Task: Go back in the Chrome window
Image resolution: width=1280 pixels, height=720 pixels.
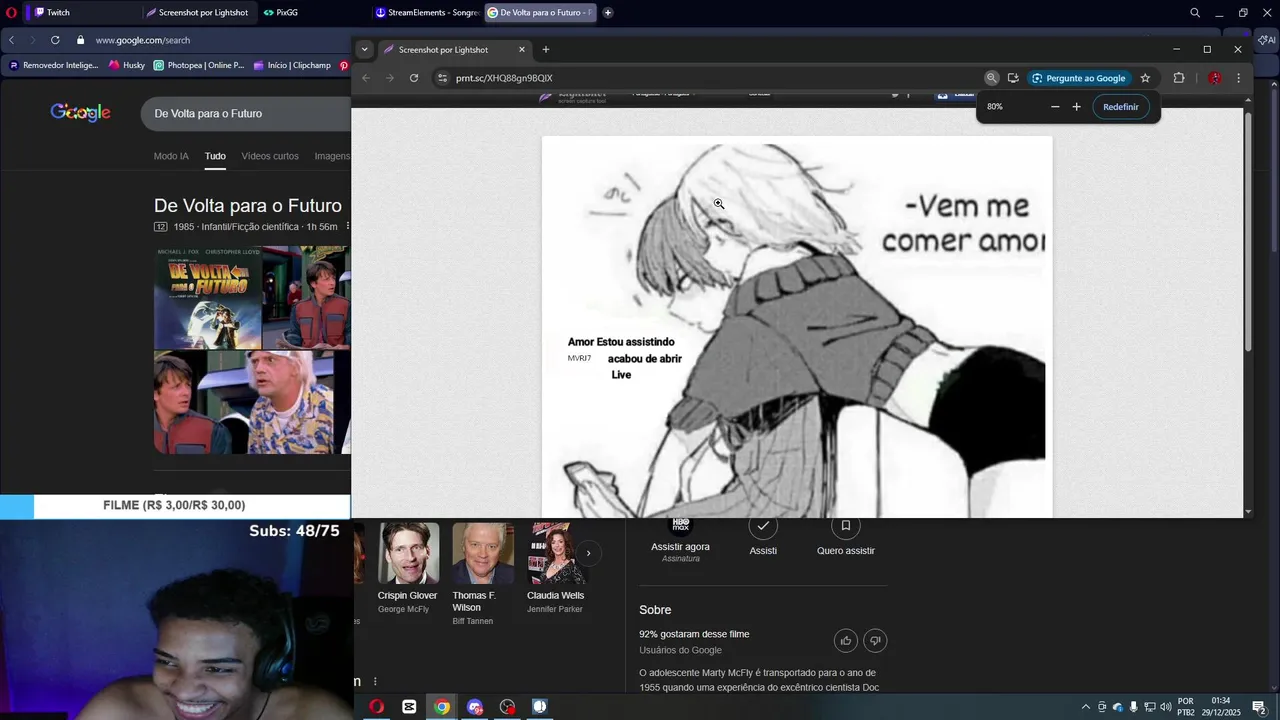Action: 366,78
